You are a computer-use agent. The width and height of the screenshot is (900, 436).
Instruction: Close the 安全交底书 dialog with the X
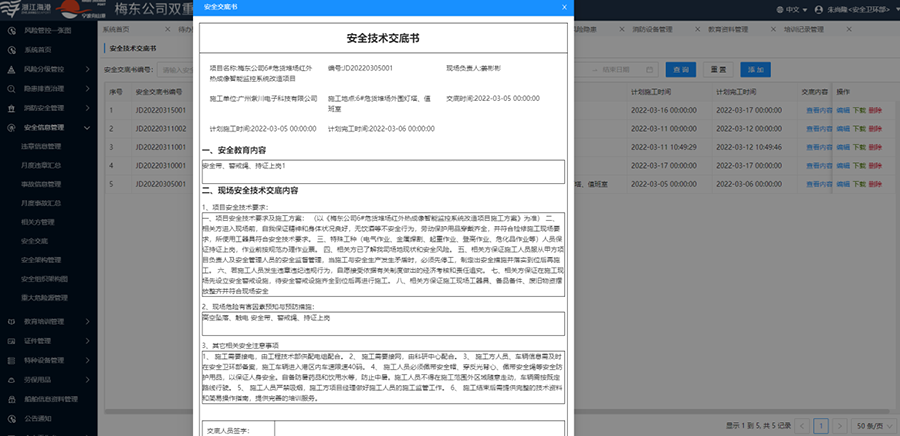pyautogui.click(x=564, y=7)
